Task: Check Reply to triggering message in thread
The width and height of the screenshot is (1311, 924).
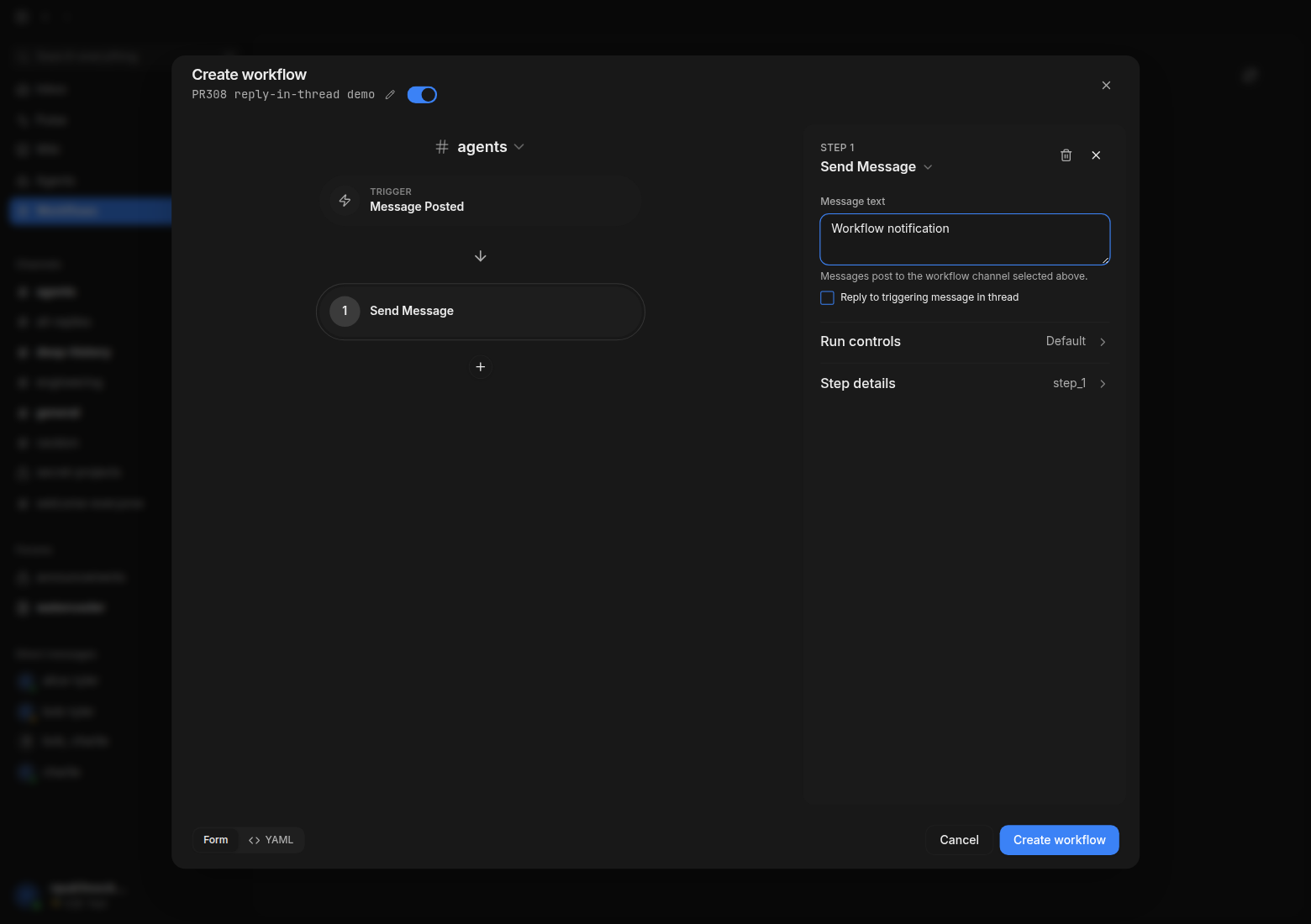Action: pos(828,297)
